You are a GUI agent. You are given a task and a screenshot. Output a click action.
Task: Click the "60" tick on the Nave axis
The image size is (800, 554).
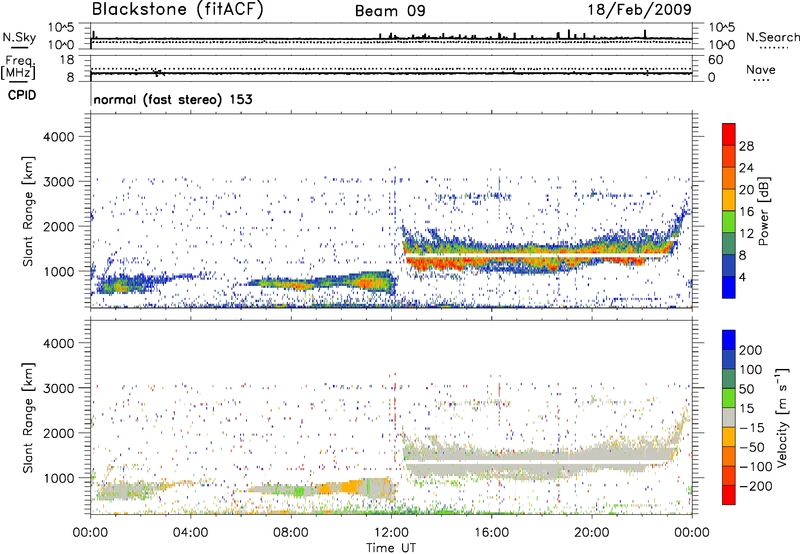coord(715,60)
